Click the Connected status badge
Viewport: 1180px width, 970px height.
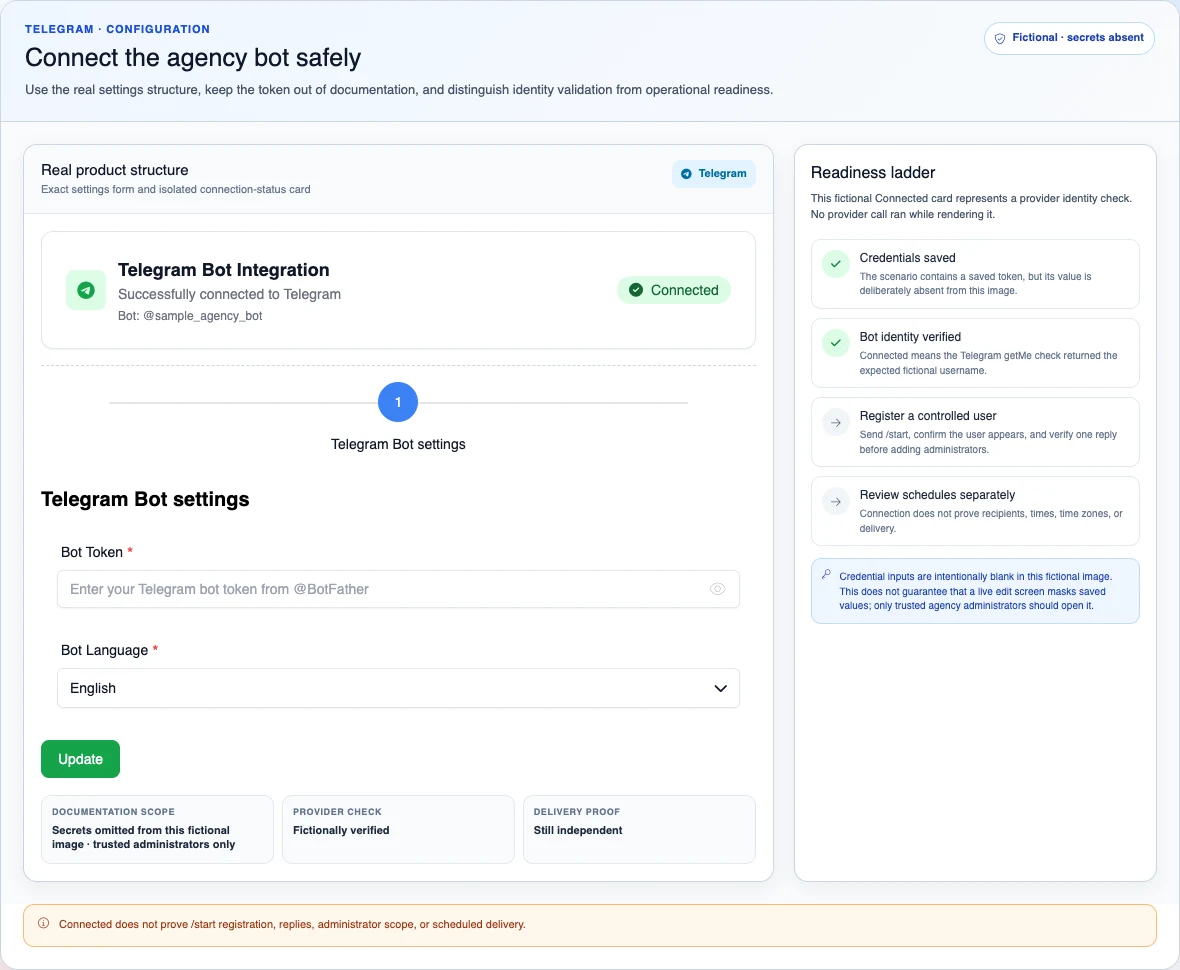tap(674, 290)
